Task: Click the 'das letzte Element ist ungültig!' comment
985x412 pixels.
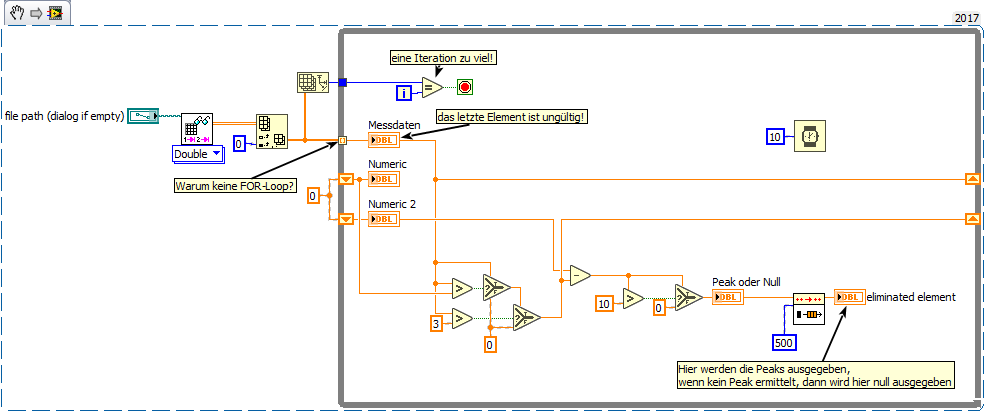Action: pos(512,117)
